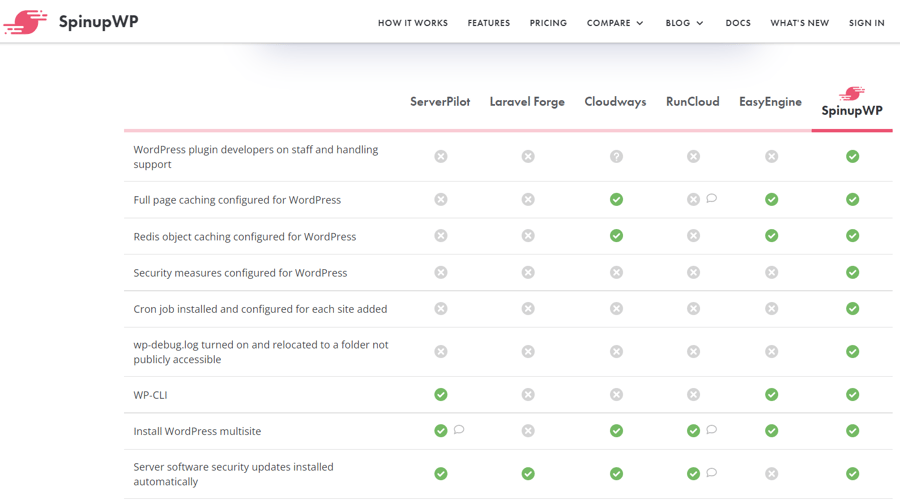Image resolution: width=900 pixels, height=500 pixels.
Task: Click ServerPilot comment bubble in multisite row
Action: pyautogui.click(x=459, y=429)
